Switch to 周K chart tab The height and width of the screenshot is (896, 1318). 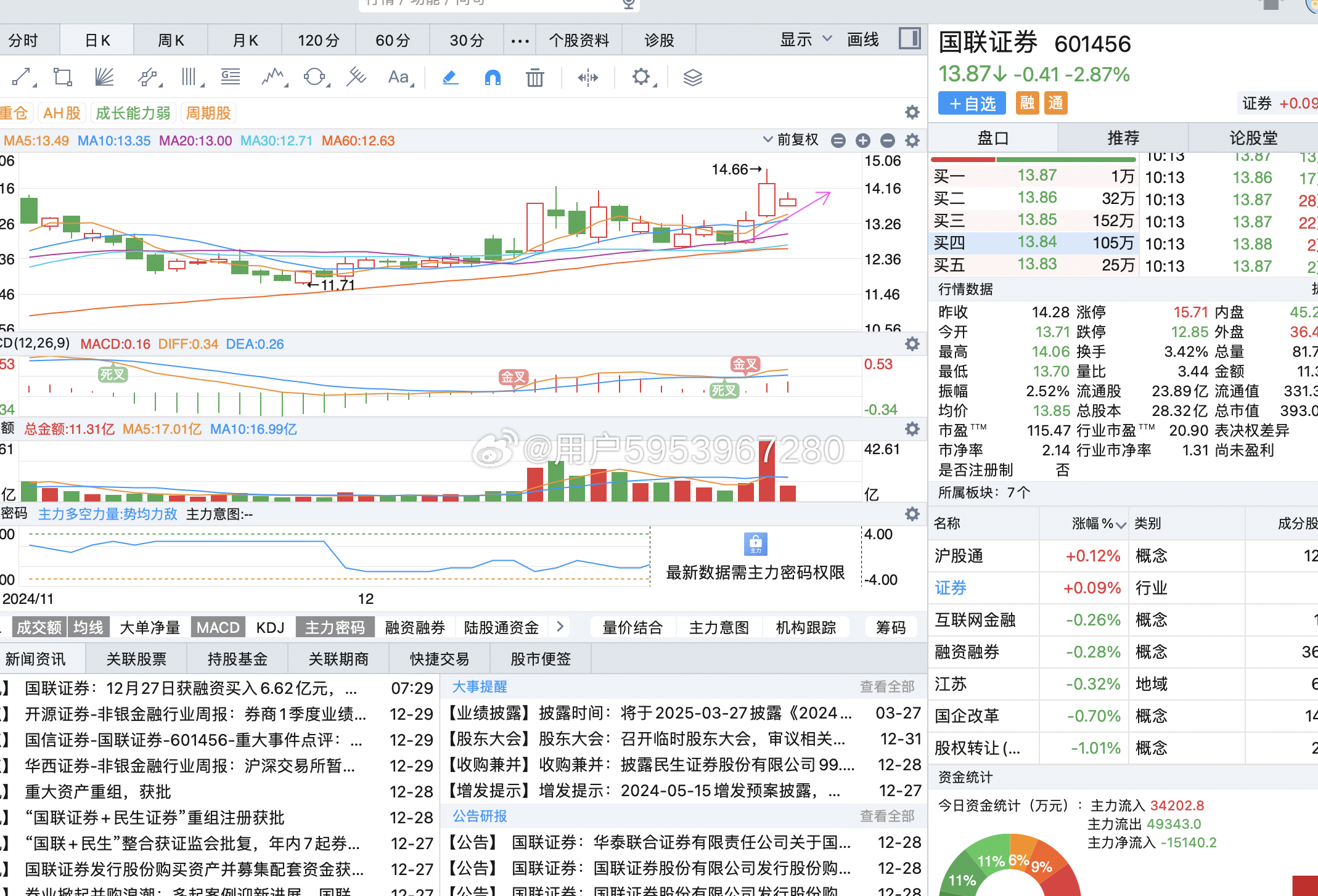tap(171, 41)
